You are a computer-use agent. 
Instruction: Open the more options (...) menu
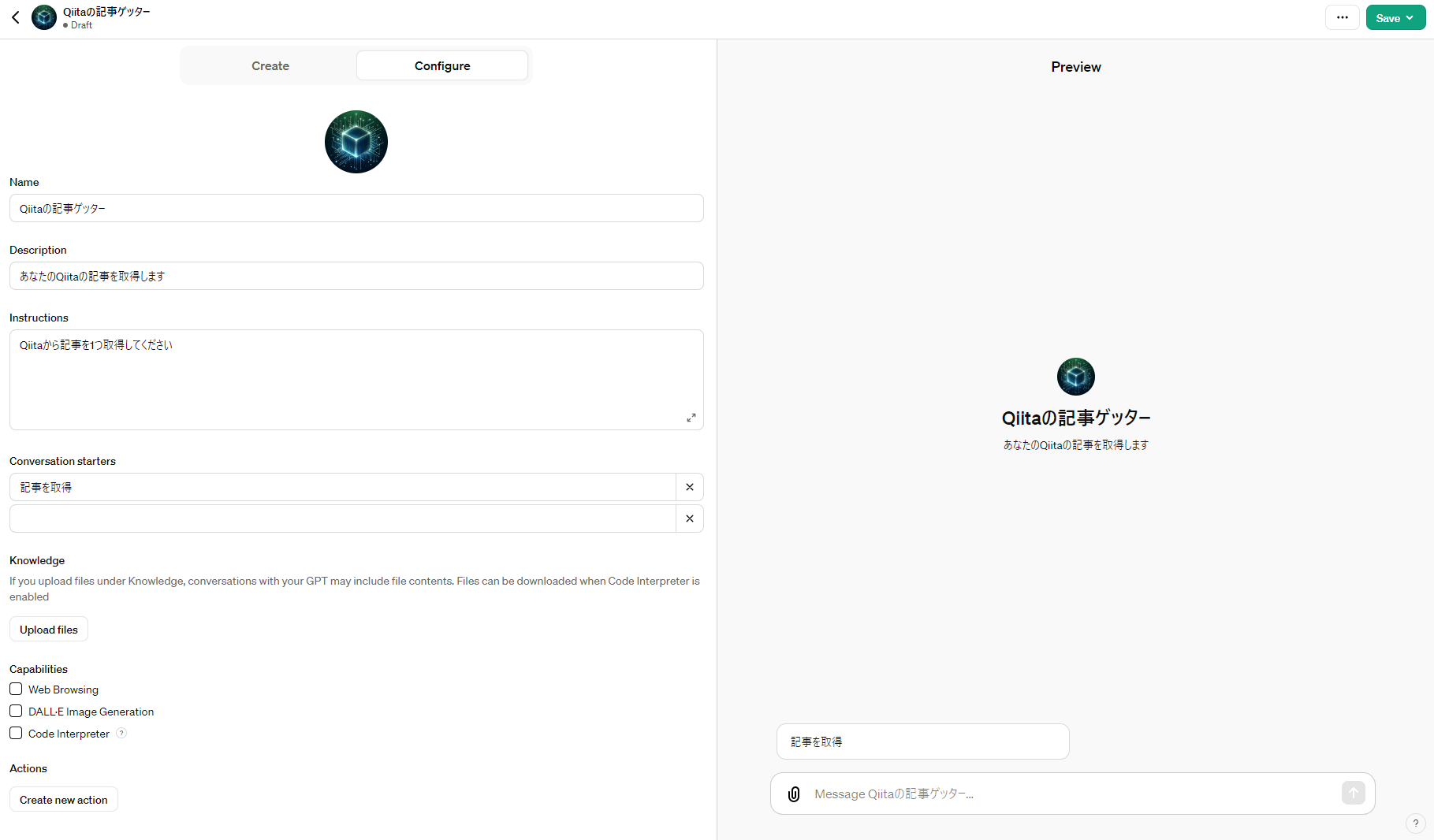[x=1342, y=17]
